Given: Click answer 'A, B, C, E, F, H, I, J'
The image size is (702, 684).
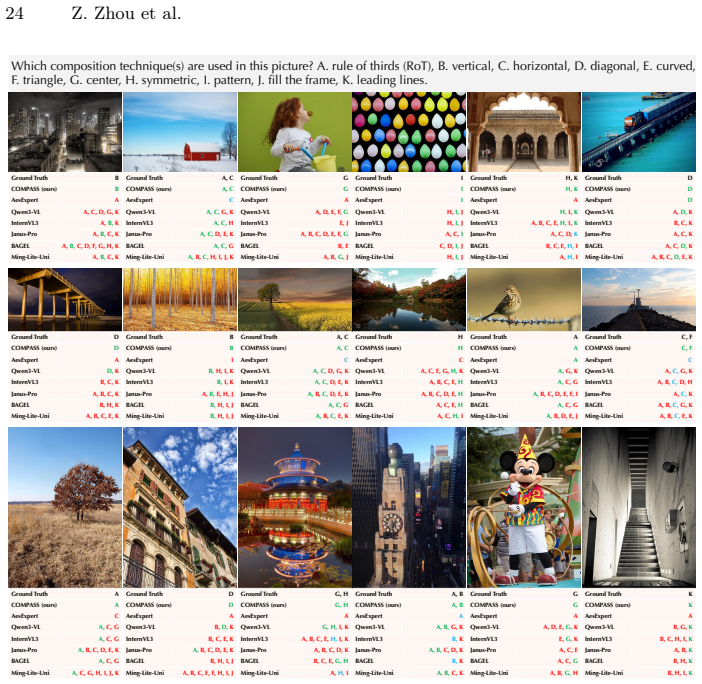Looking at the screenshot, I should click(208, 673).
